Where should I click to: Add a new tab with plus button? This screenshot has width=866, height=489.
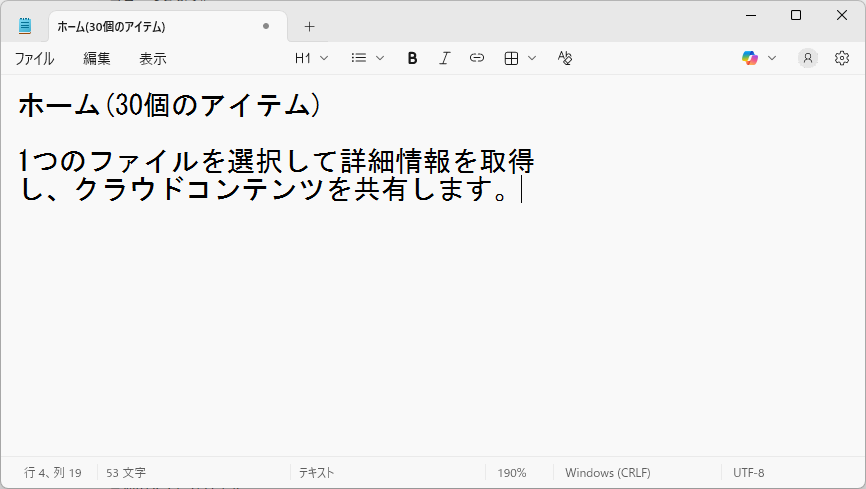tap(309, 26)
